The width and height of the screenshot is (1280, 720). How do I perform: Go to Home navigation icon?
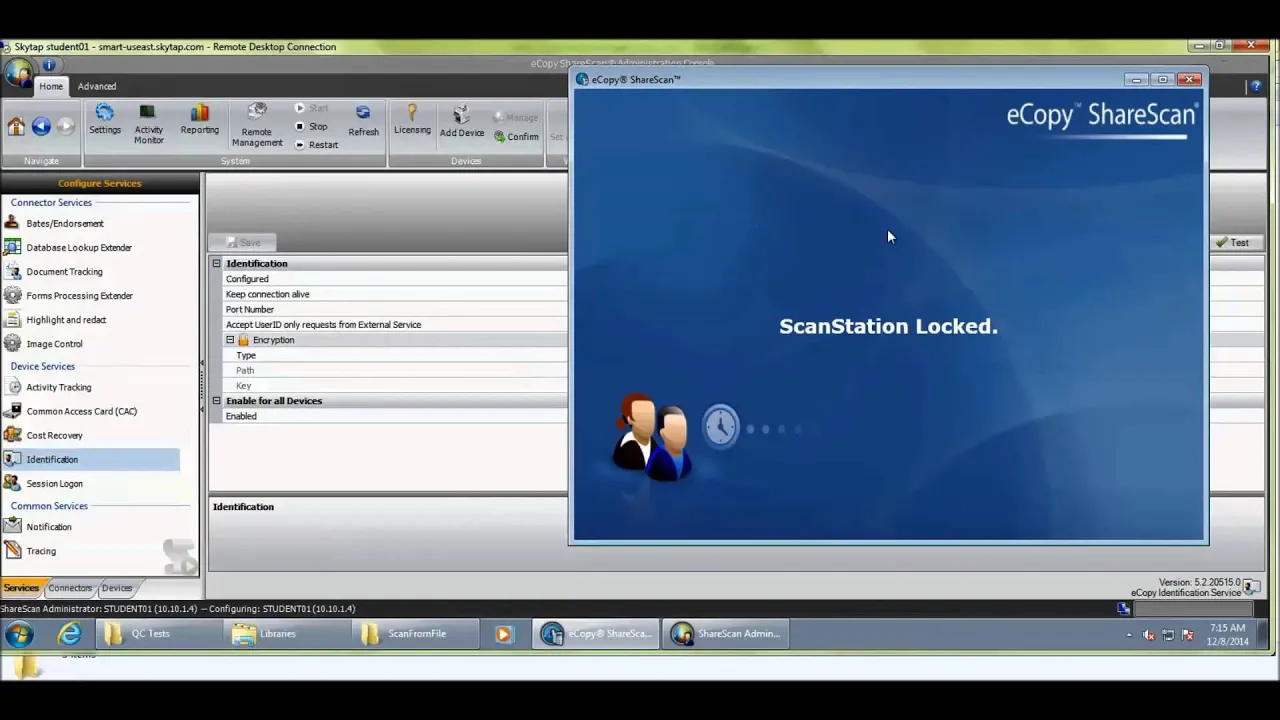16,126
